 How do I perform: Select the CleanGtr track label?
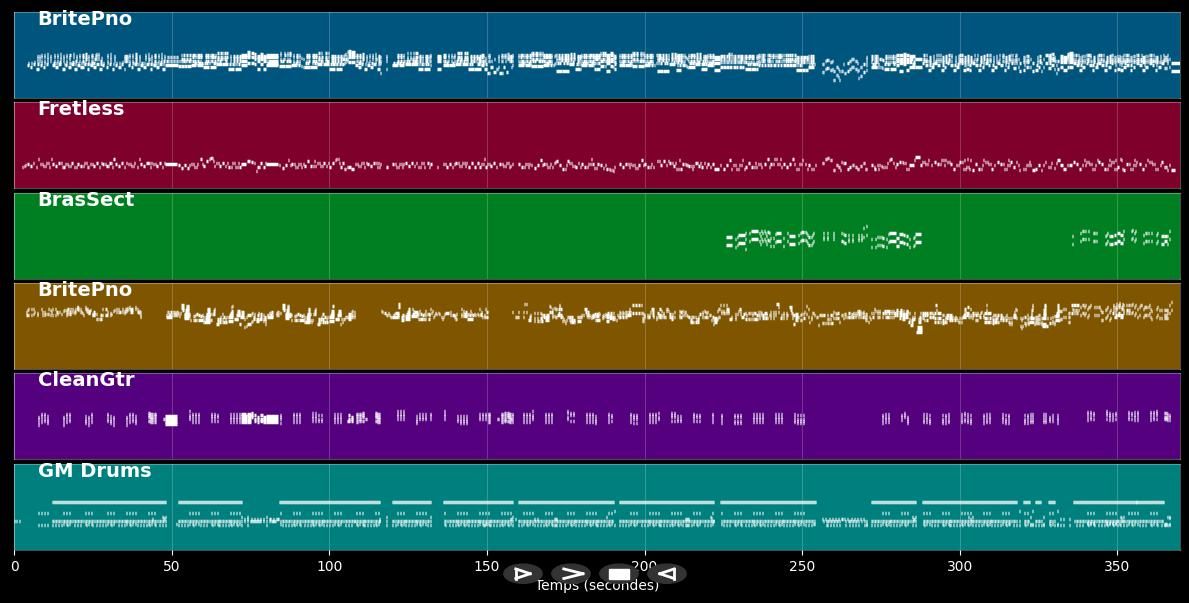[86, 380]
